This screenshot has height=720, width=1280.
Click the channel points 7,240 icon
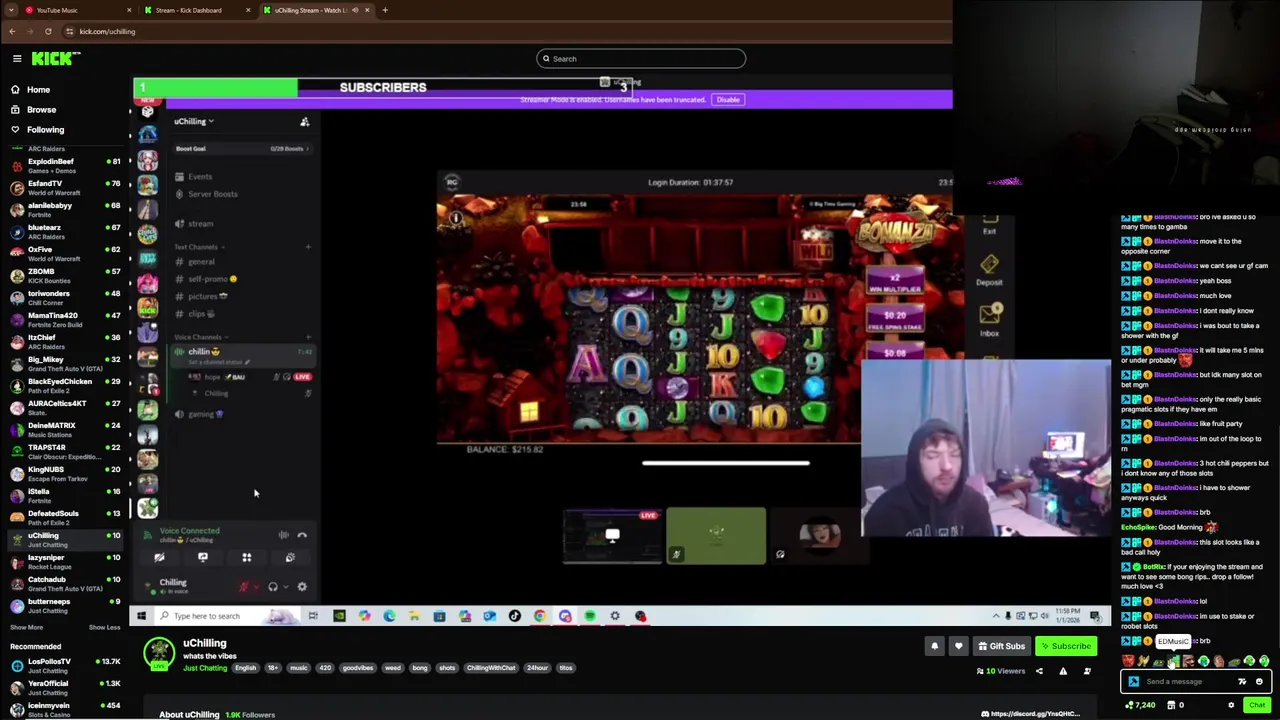[x=1130, y=705]
